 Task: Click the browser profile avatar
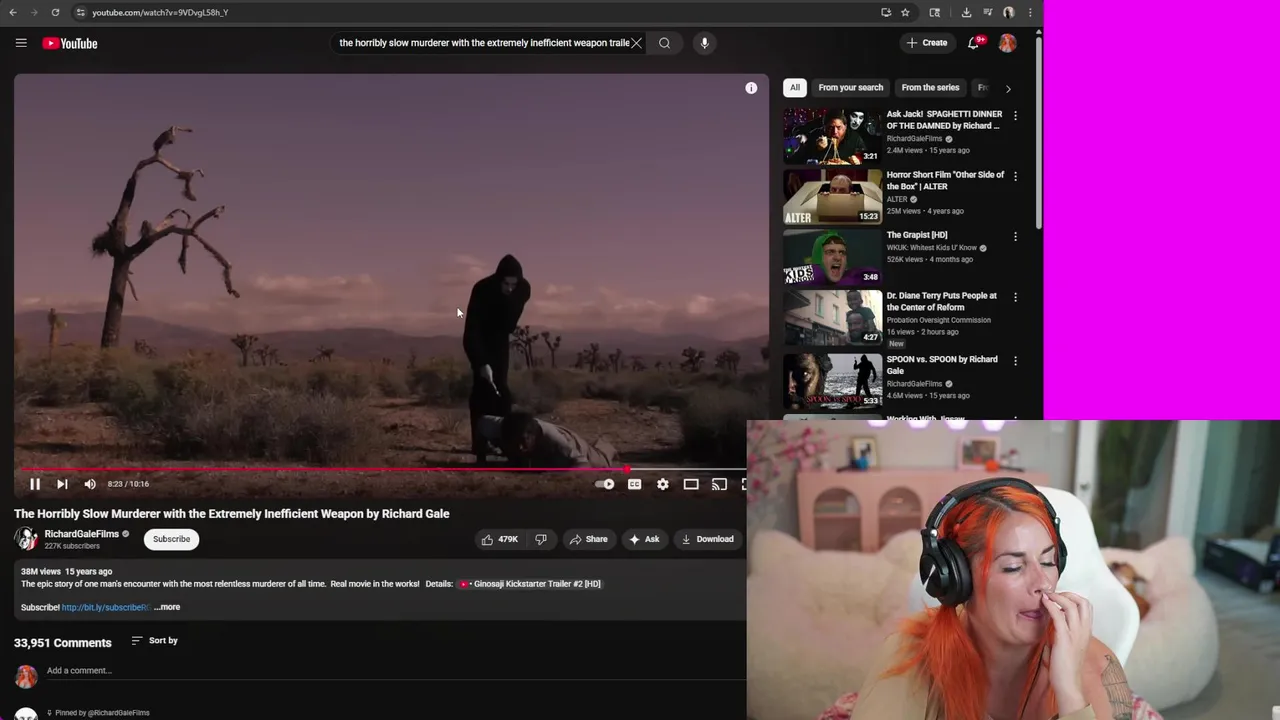pos(1008,12)
